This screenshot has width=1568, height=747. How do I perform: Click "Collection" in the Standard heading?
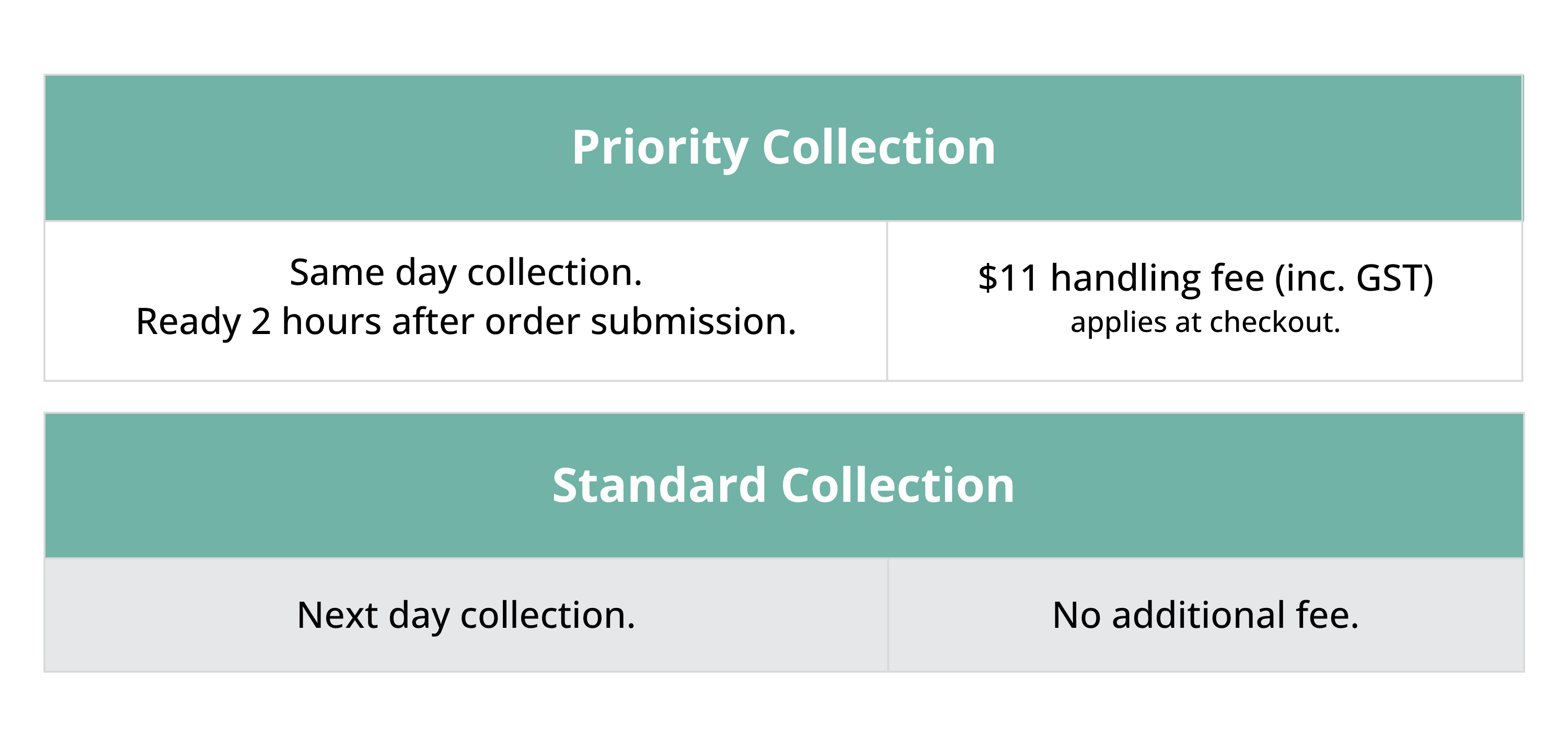pyautogui.click(x=898, y=485)
